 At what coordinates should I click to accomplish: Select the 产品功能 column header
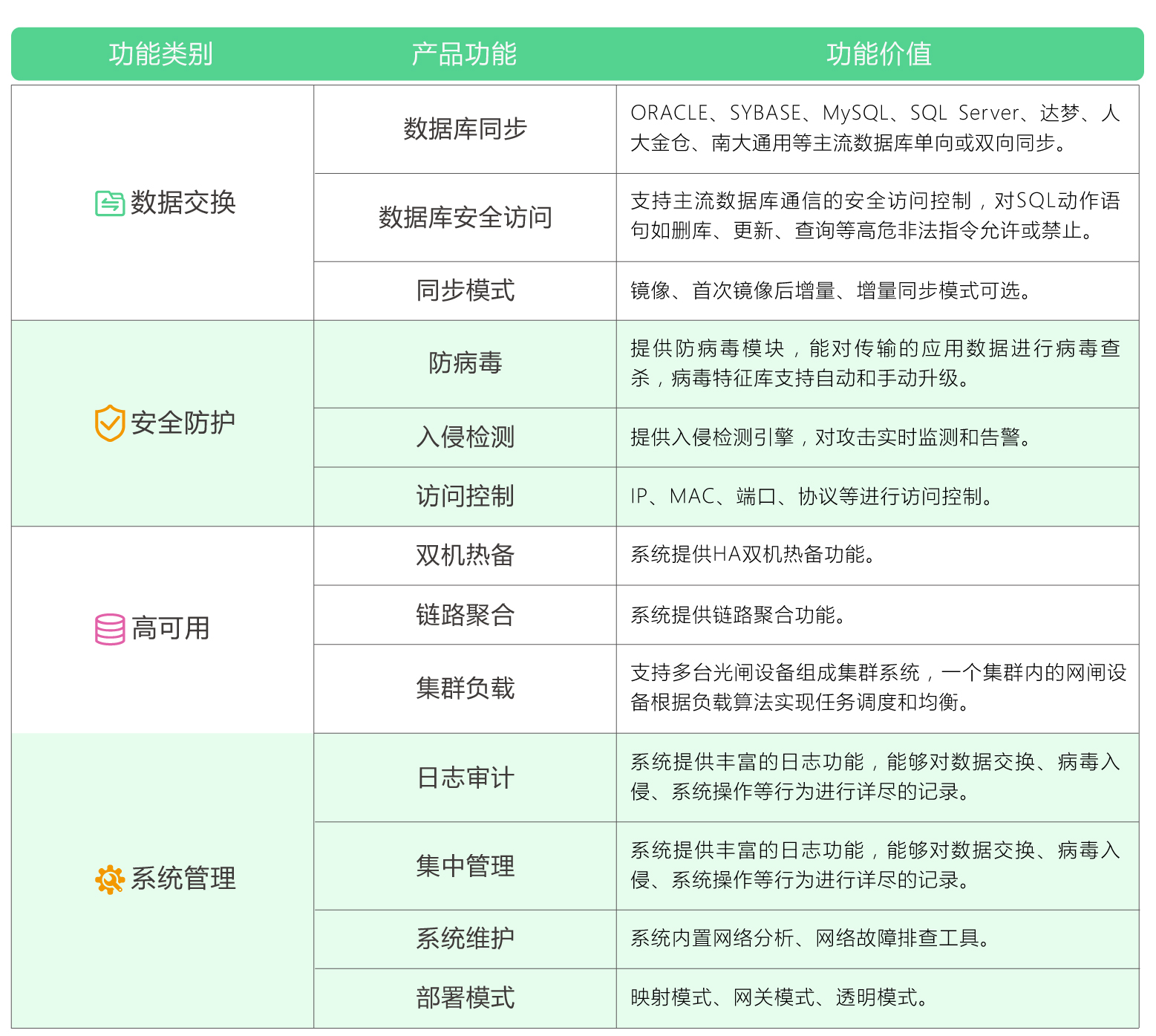point(464,54)
